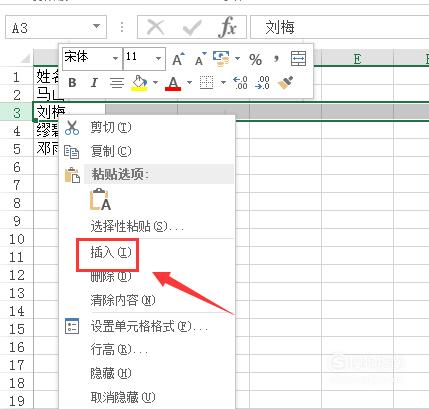Click the formula bar containing 刘梅
The image size is (429, 409).
coord(339,27)
